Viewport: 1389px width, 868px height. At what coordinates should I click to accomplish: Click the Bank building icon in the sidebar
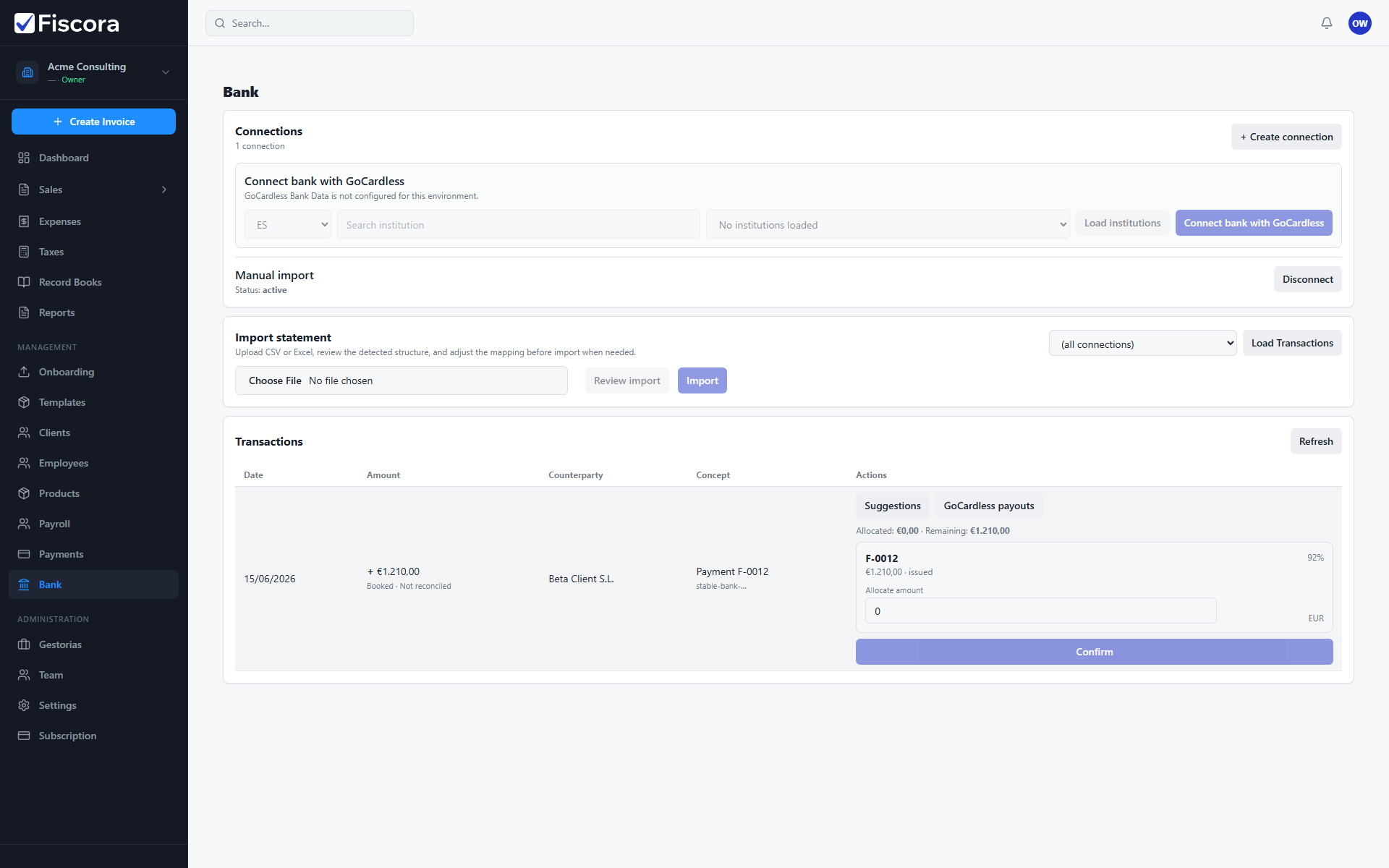pos(24,584)
